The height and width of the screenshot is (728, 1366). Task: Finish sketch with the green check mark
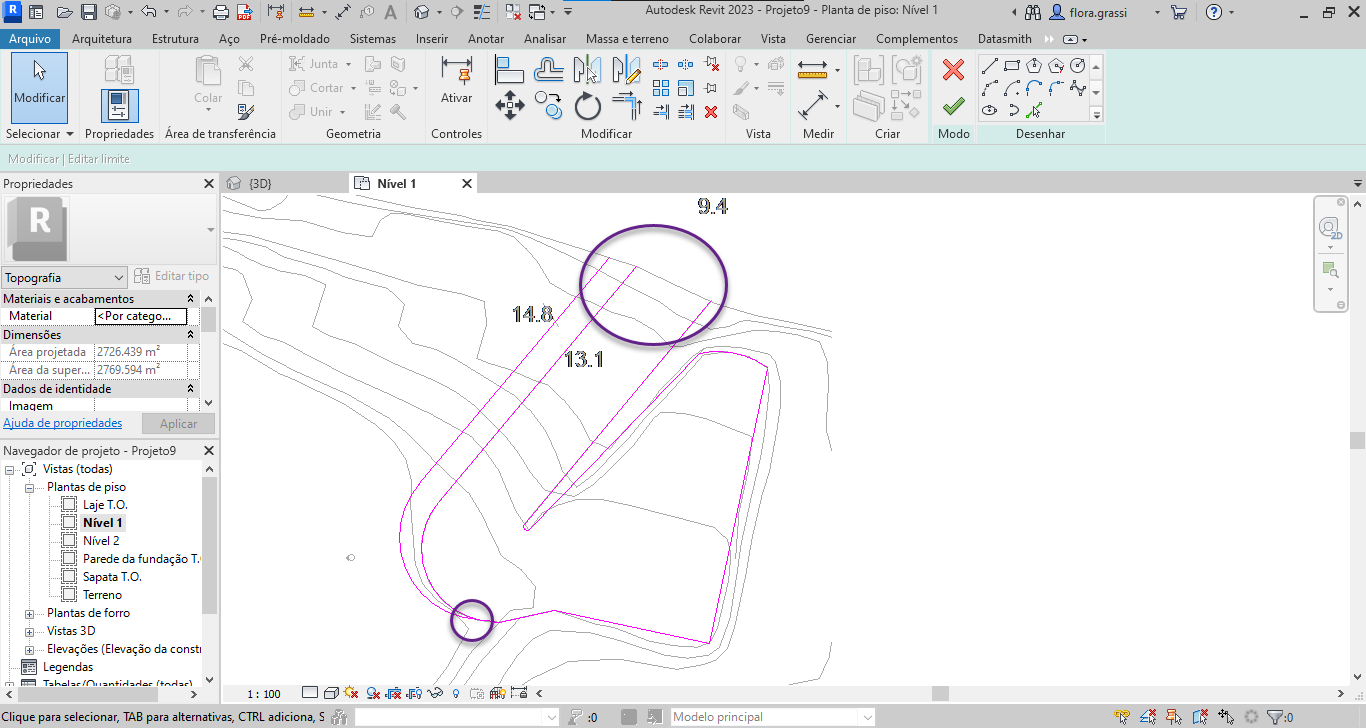pos(952,105)
